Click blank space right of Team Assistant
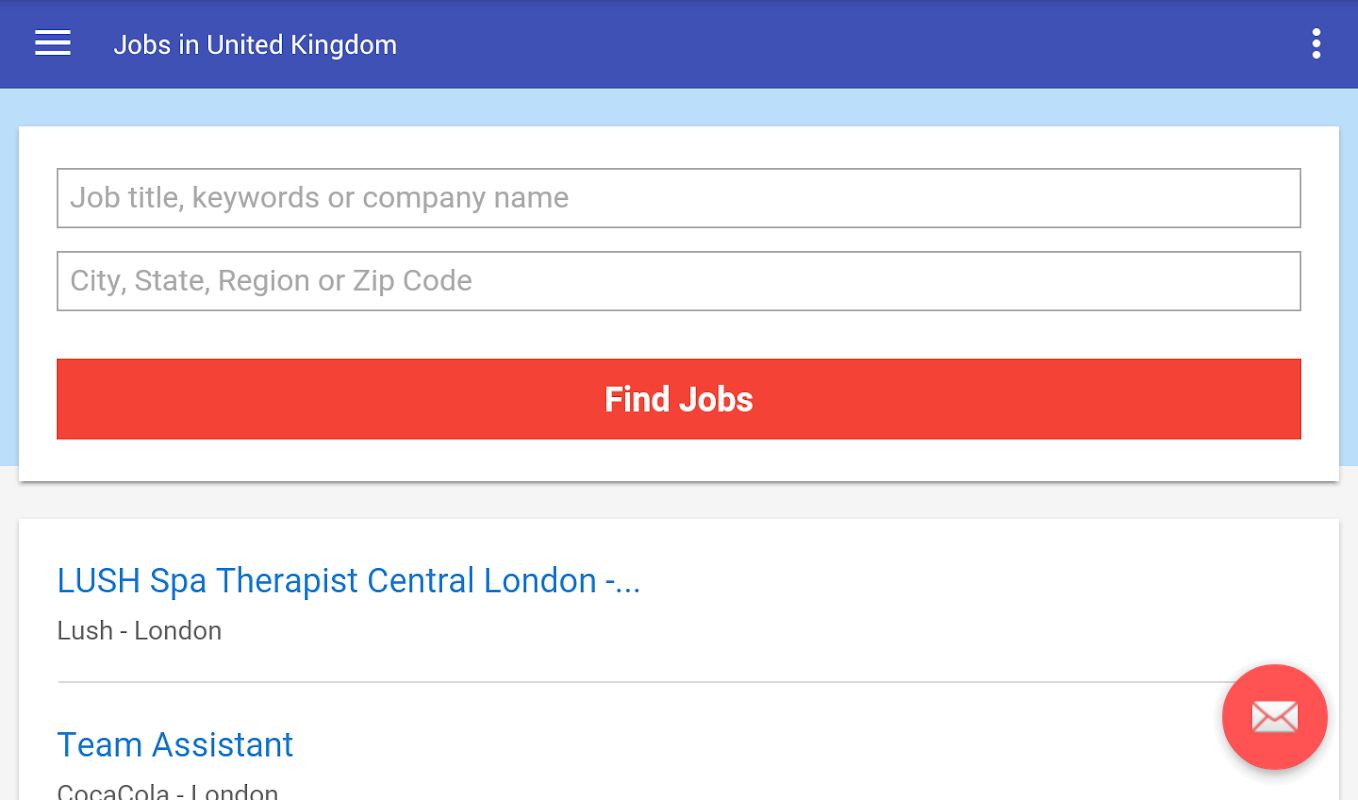Viewport: 1358px width, 800px height. 700,745
